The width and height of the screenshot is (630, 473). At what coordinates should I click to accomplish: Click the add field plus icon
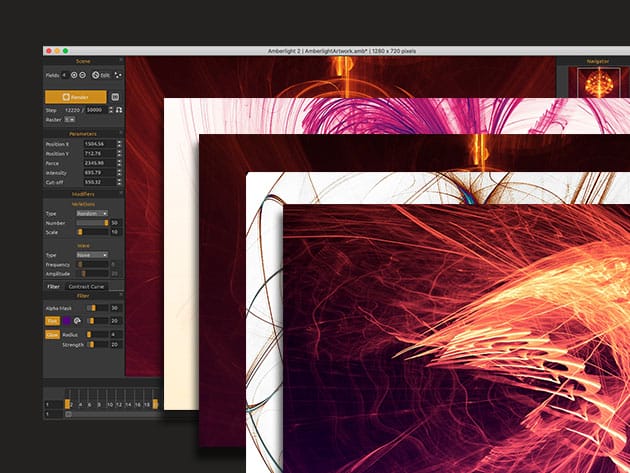pos(74,75)
